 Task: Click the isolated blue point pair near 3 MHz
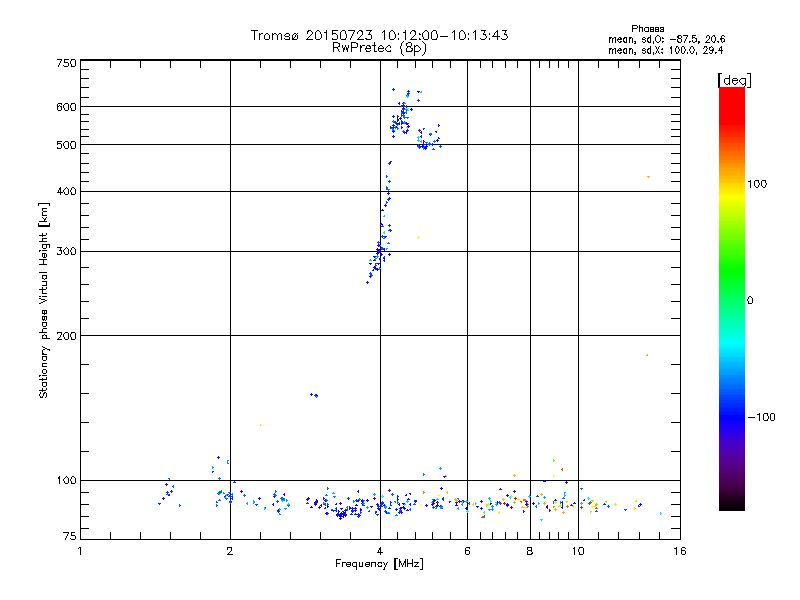pyautogui.click(x=314, y=395)
